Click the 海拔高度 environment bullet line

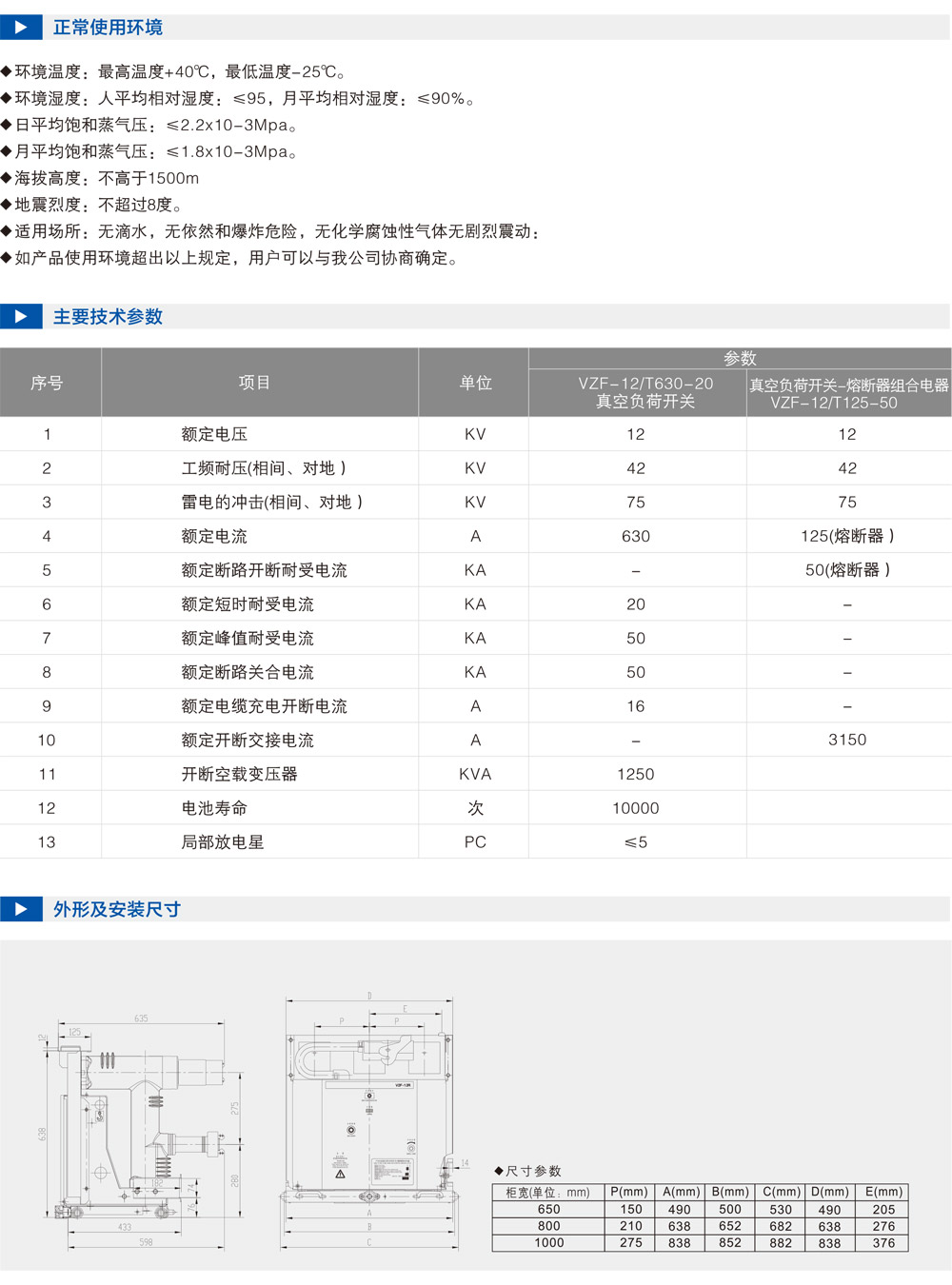[x=107, y=178]
